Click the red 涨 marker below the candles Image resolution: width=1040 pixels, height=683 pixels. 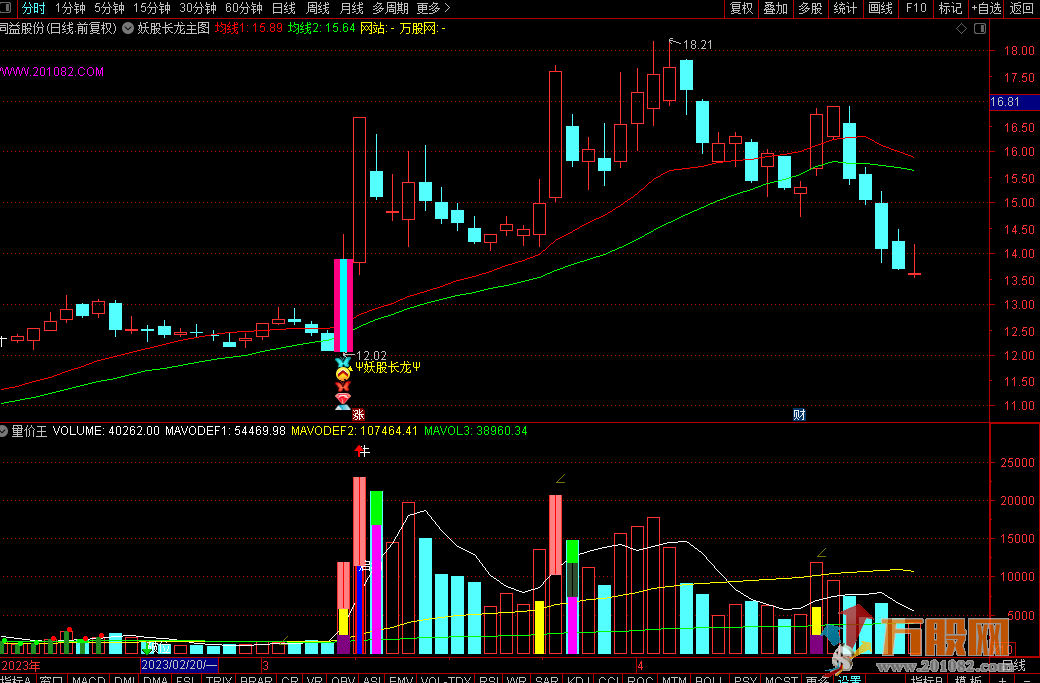358,414
